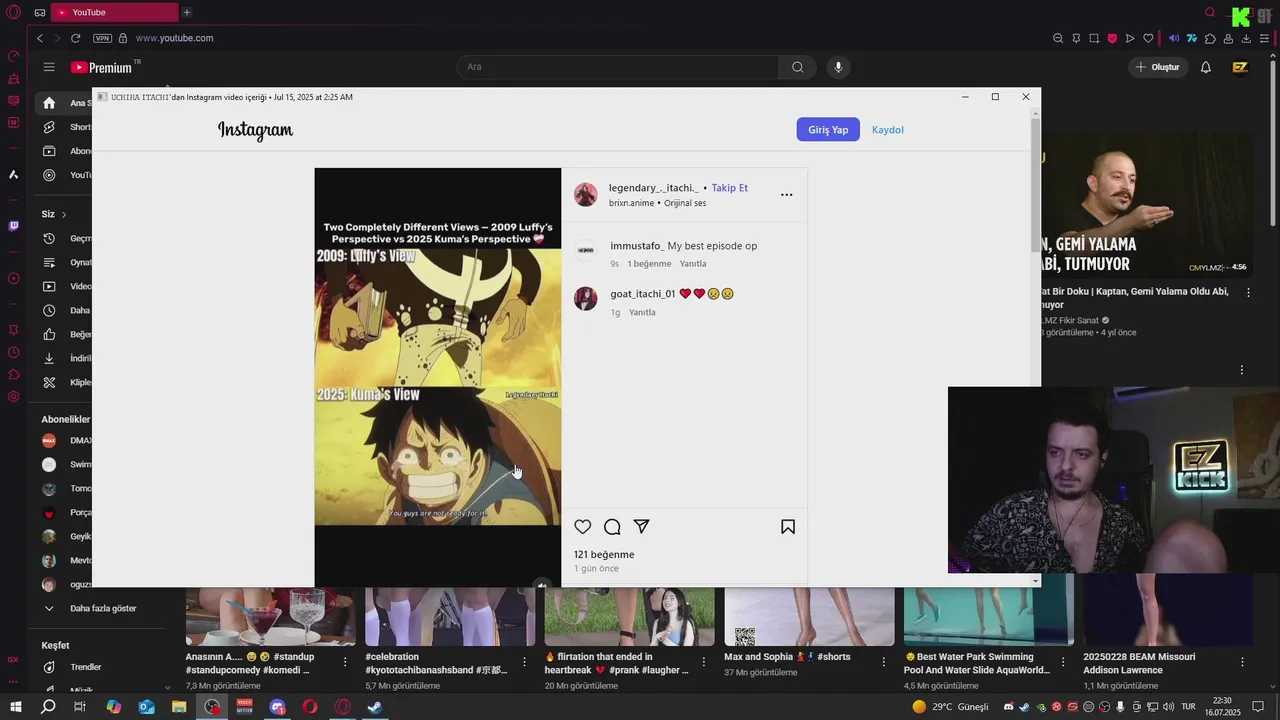Click the 'Oluştur' create button
The width and height of the screenshot is (1280, 720).
[x=1157, y=67]
